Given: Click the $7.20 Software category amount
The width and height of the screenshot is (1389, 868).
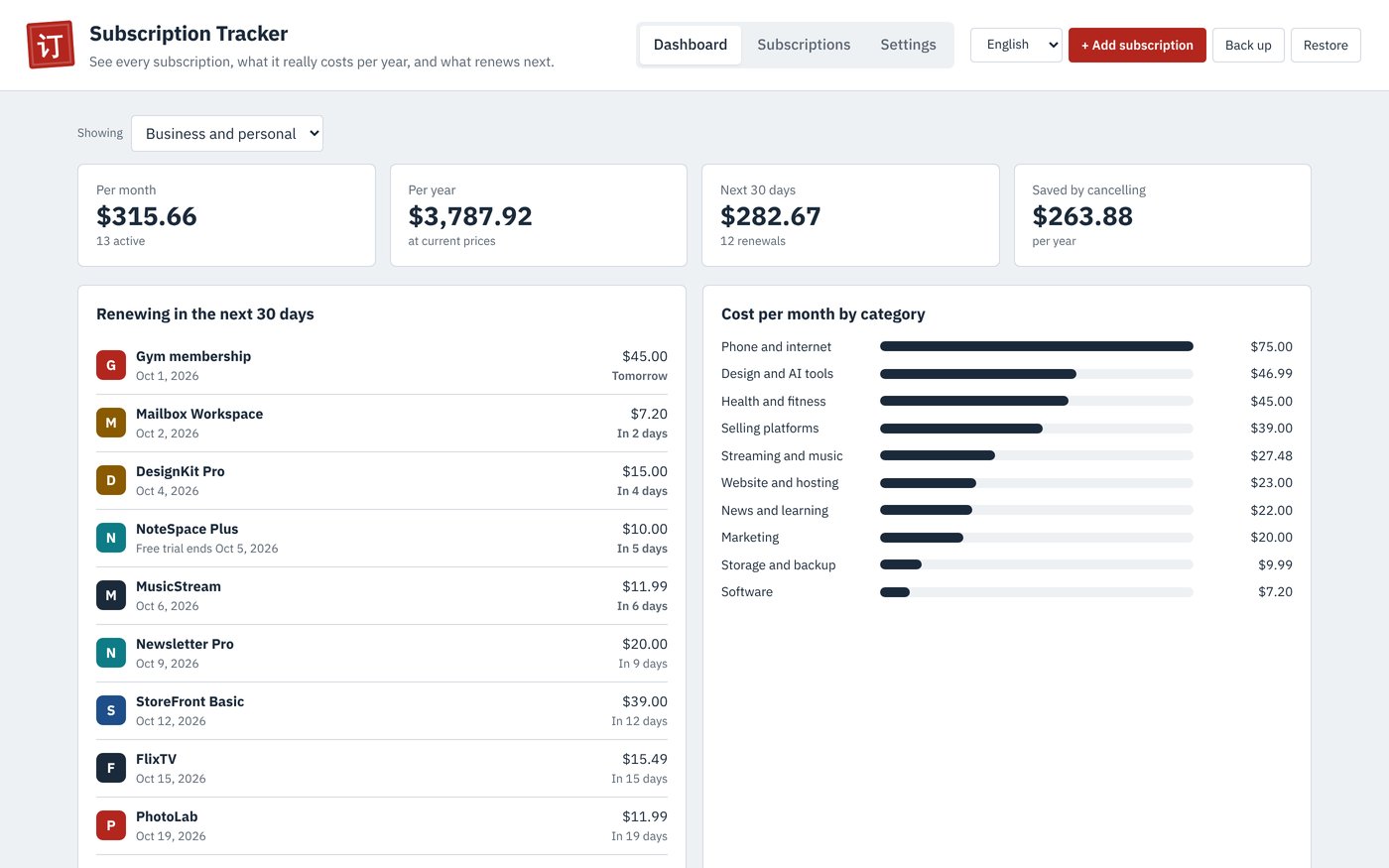Looking at the screenshot, I should 1275,592.
